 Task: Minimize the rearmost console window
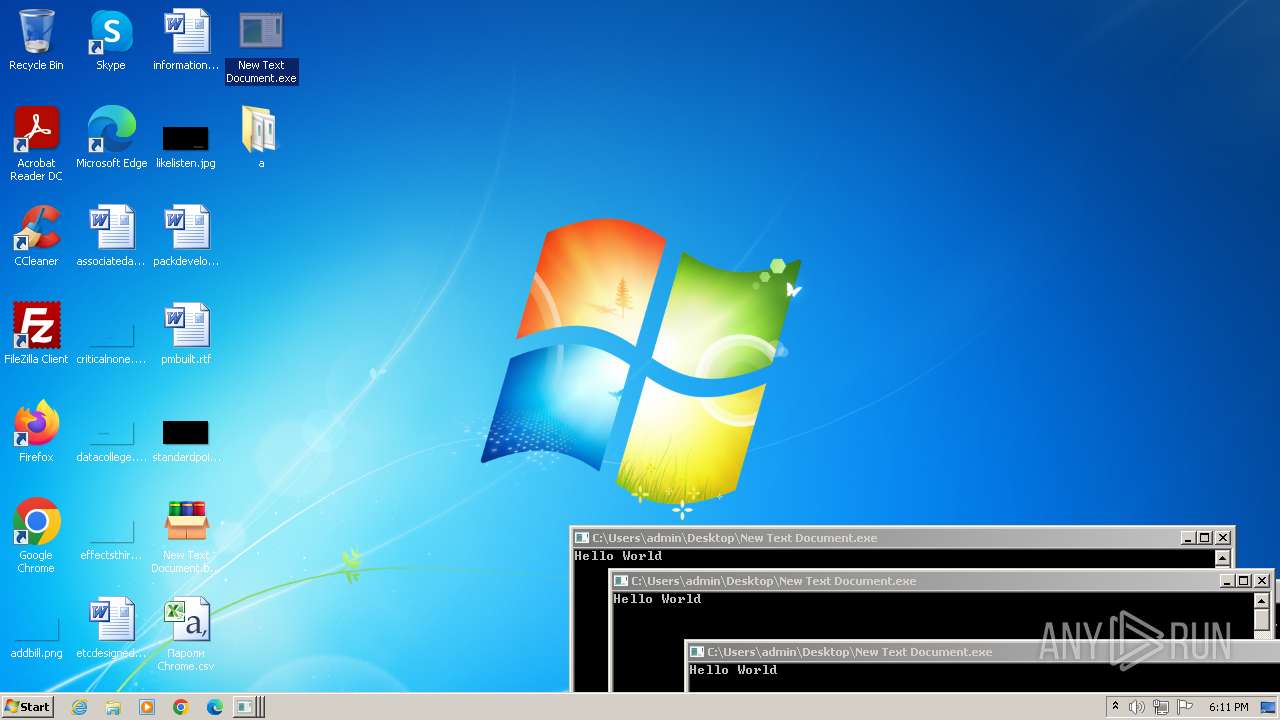1187,538
